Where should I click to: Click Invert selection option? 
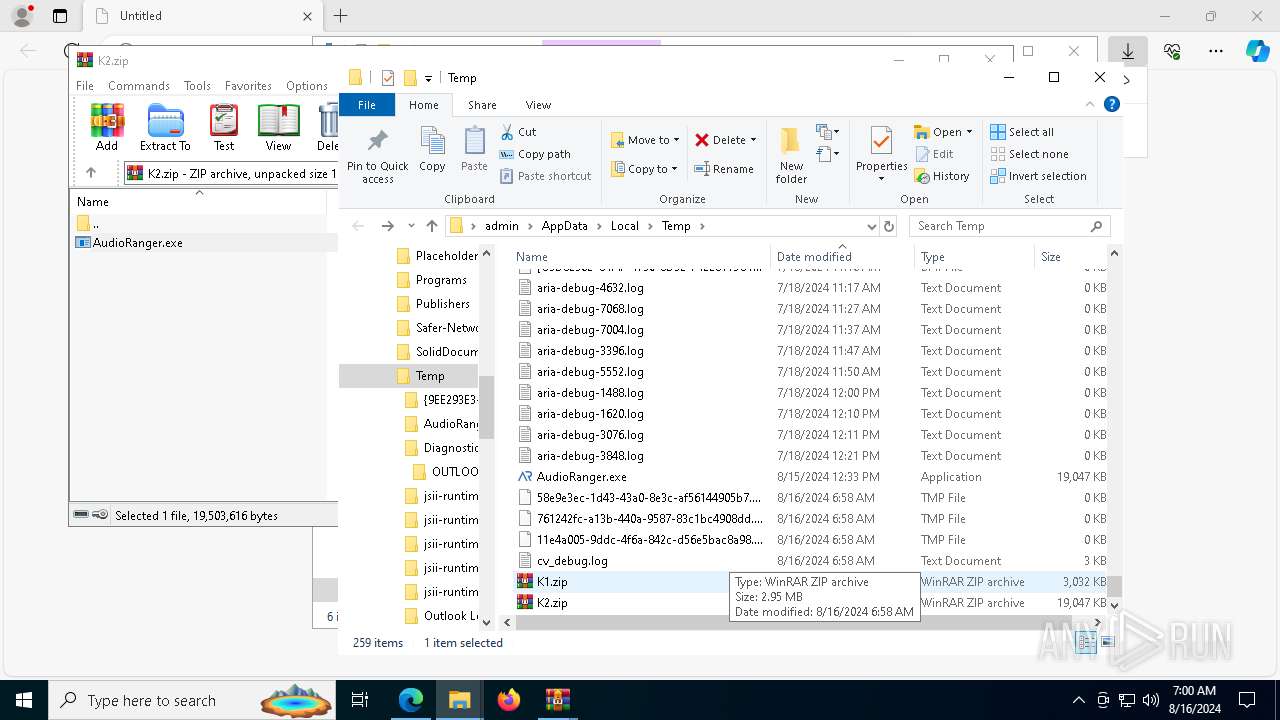click(1038, 176)
